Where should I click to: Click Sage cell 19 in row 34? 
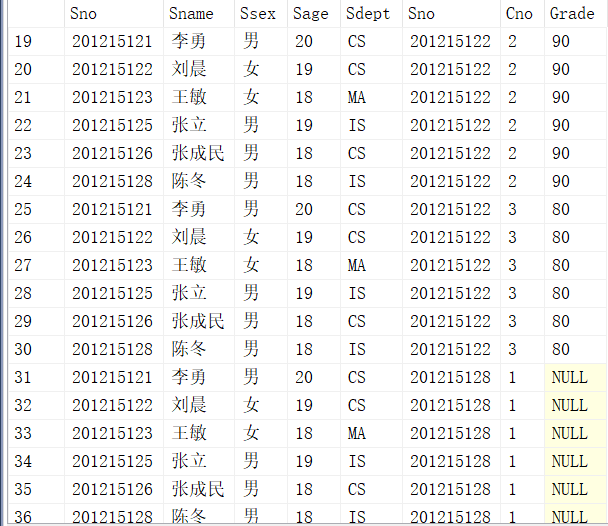pyautogui.click(x=314, y=461)
